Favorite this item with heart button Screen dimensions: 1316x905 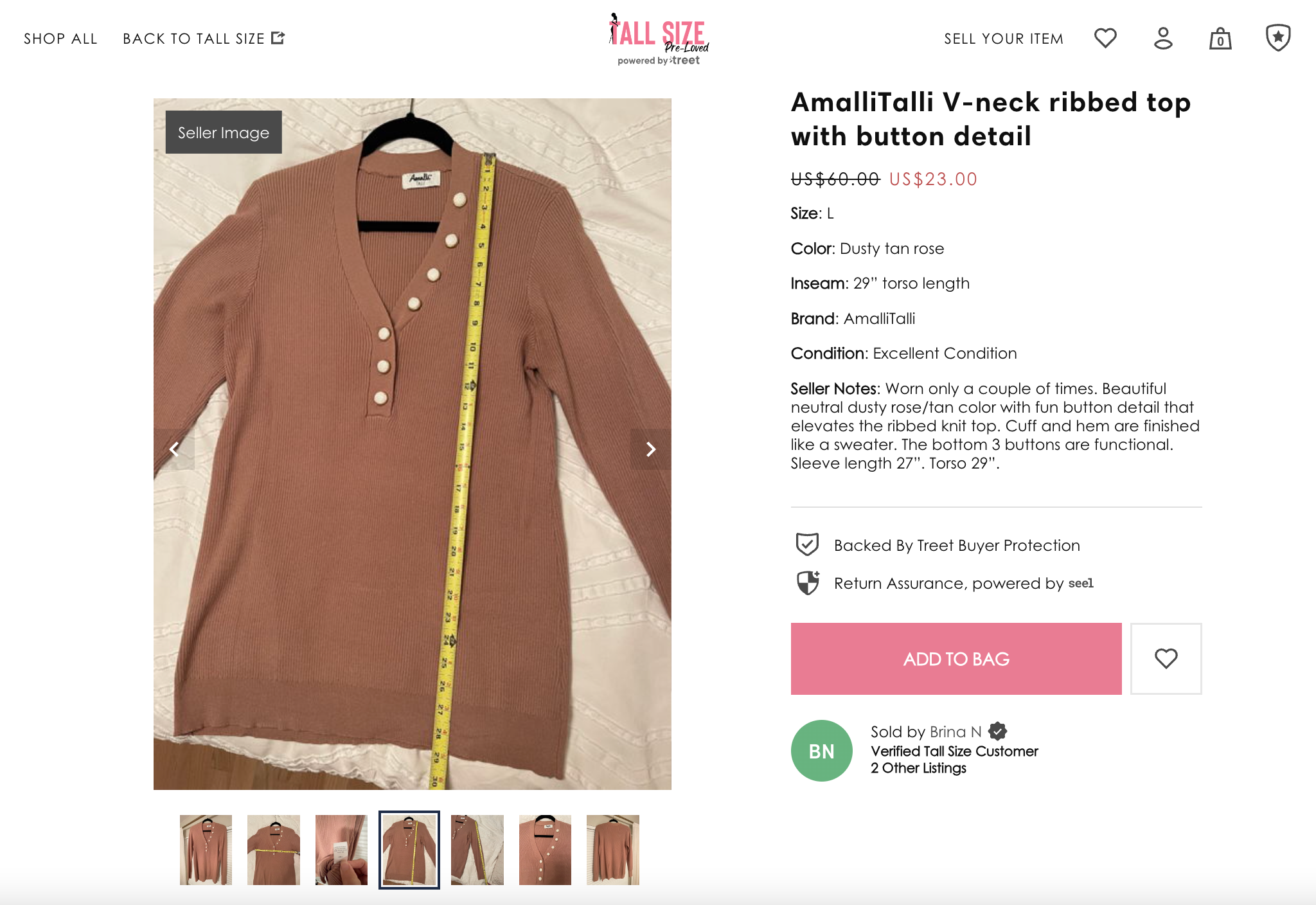click(1166, 658)
